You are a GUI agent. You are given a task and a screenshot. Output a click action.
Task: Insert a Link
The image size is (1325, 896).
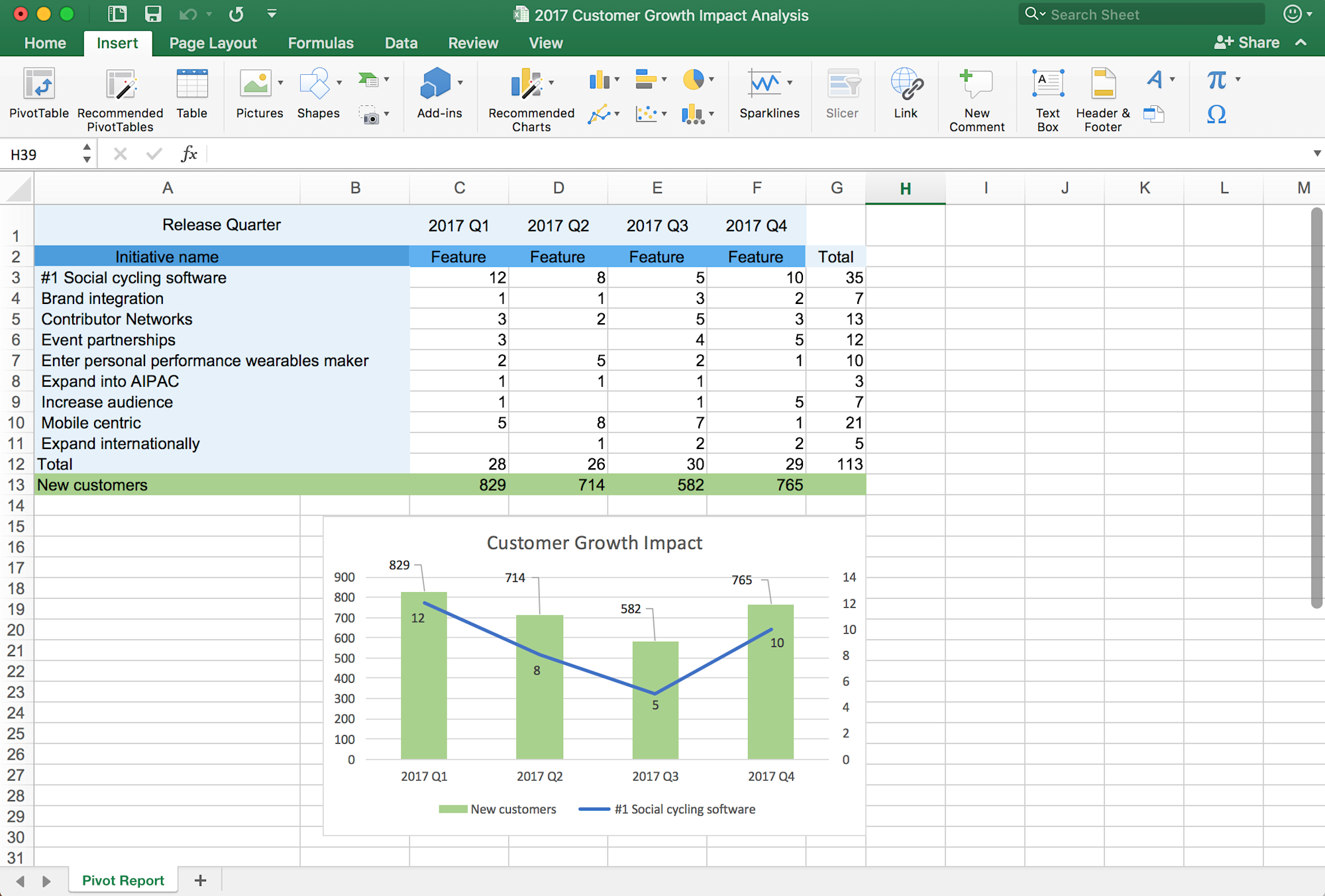(x=905, y=86)
